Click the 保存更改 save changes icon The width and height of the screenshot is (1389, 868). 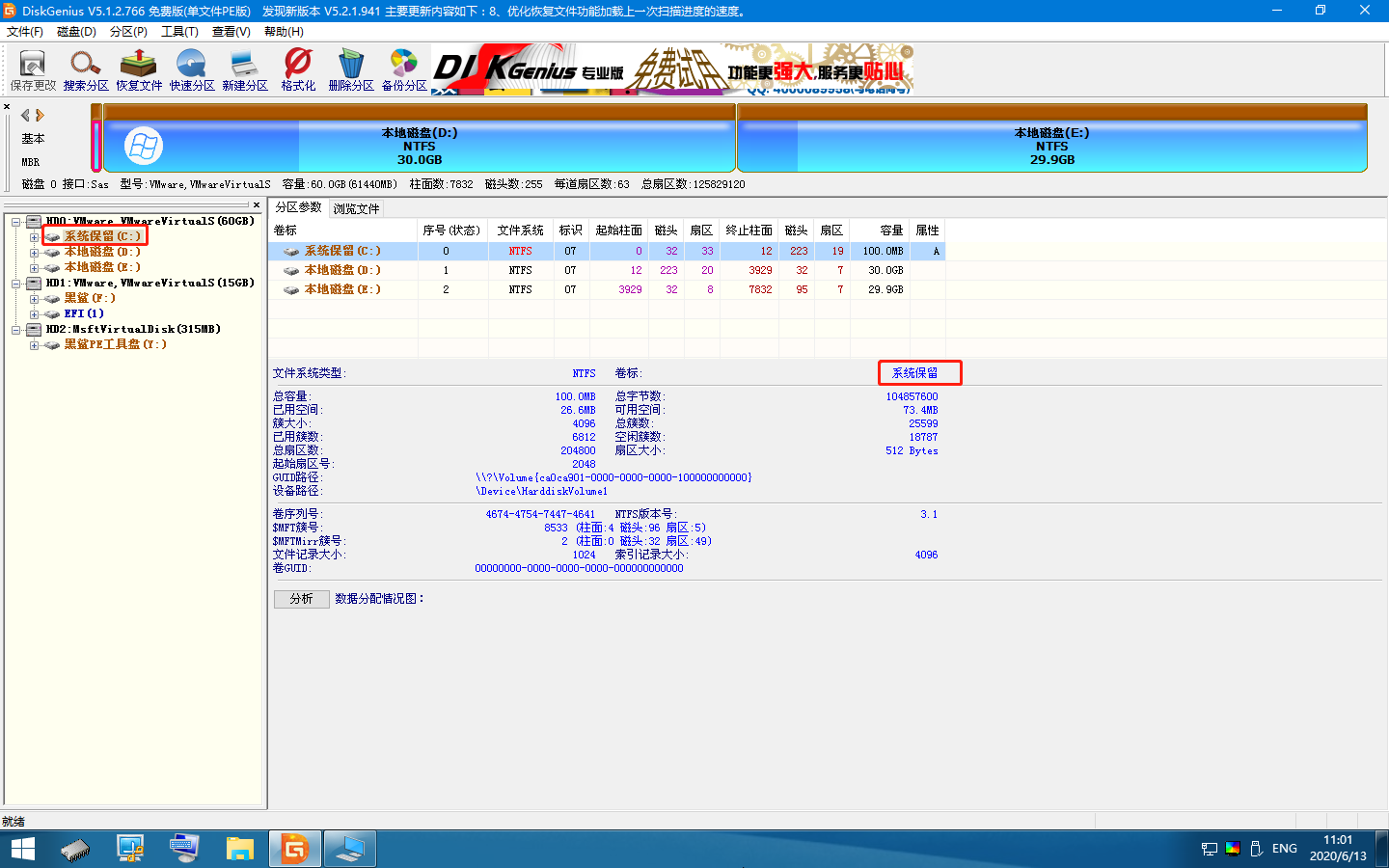point(33,69)
